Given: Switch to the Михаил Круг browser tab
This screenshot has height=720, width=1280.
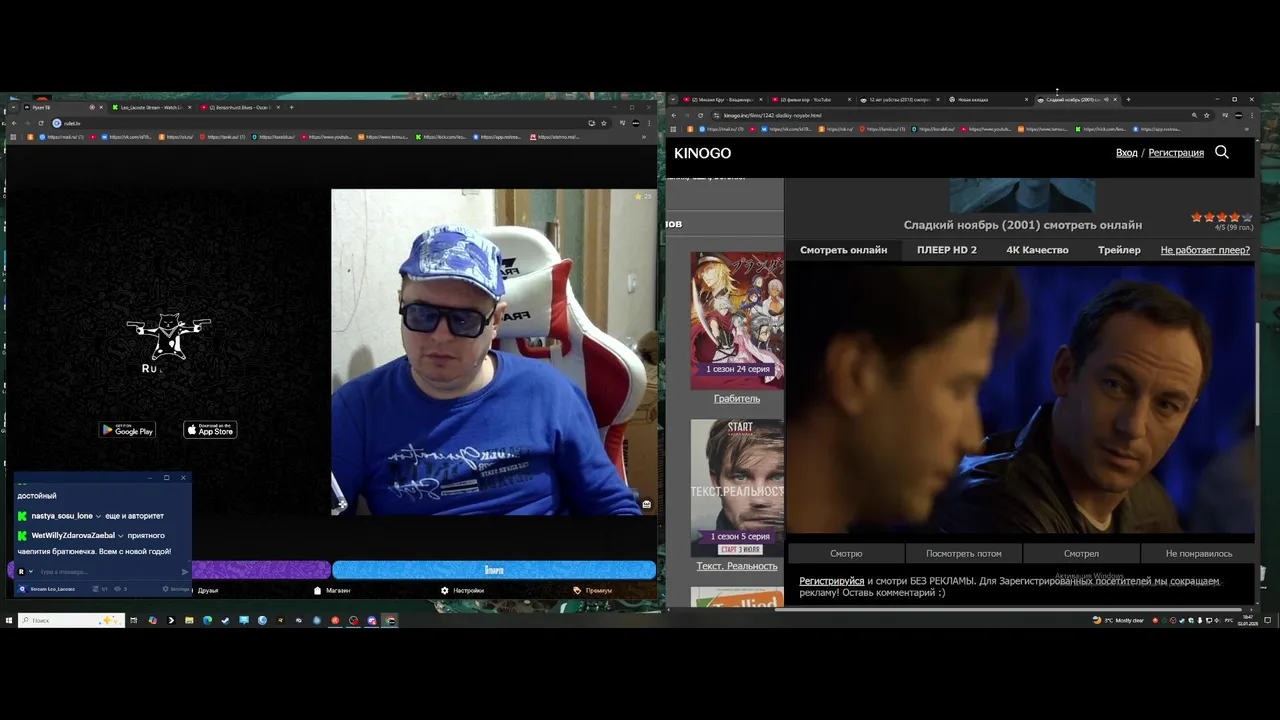Looking at the screenshot, I should 724,99.
